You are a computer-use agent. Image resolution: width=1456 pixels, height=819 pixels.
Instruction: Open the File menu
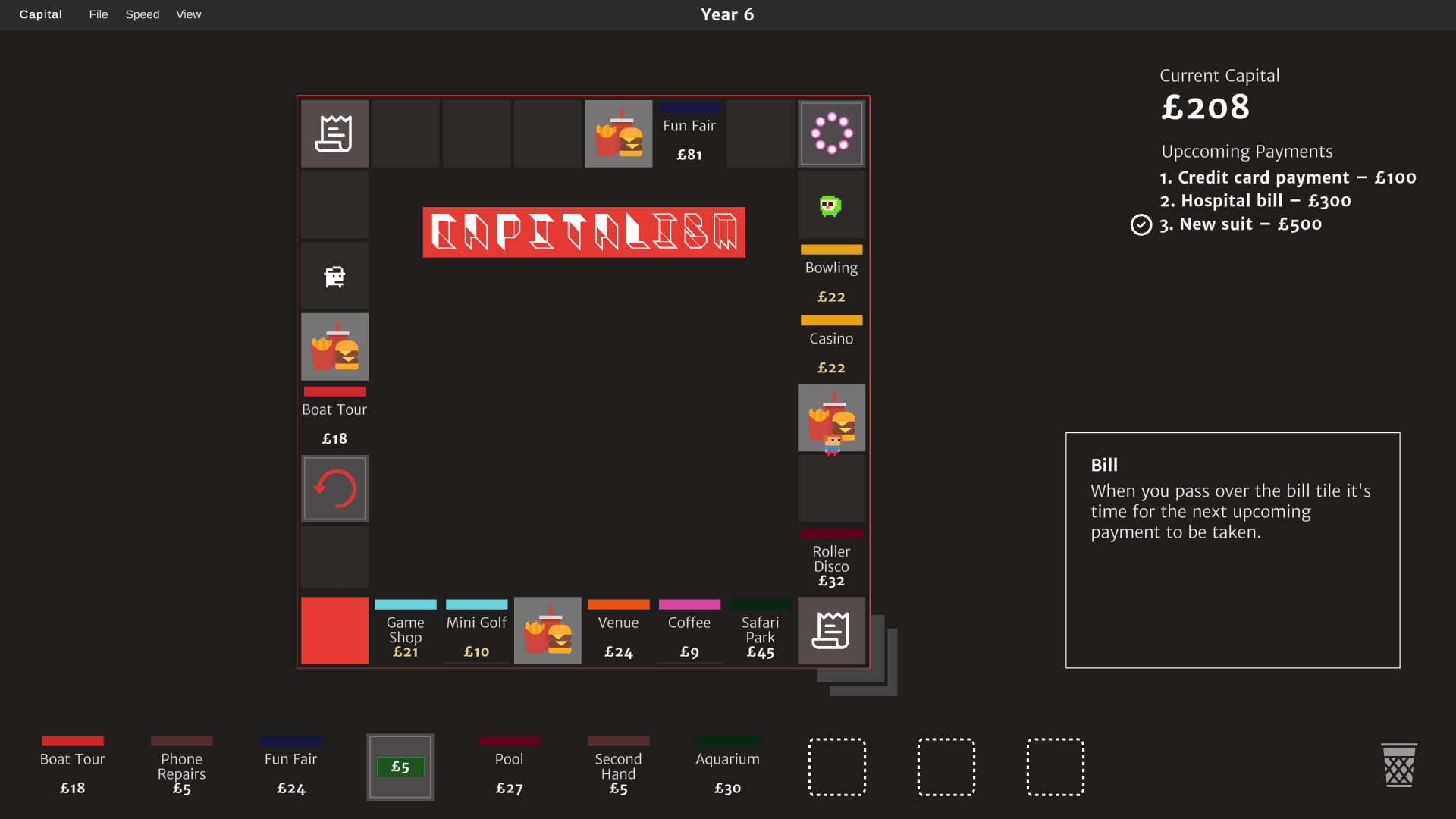[98, 14]
